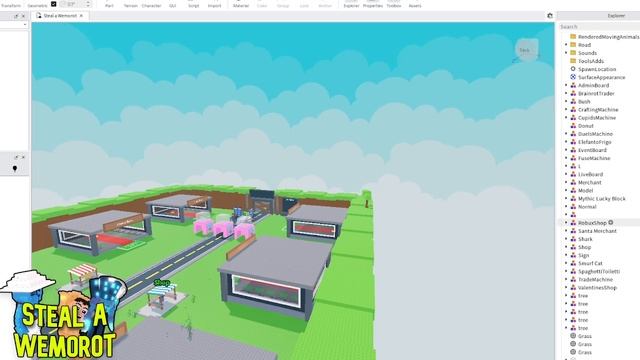Close the lower left docked panel

23,157
